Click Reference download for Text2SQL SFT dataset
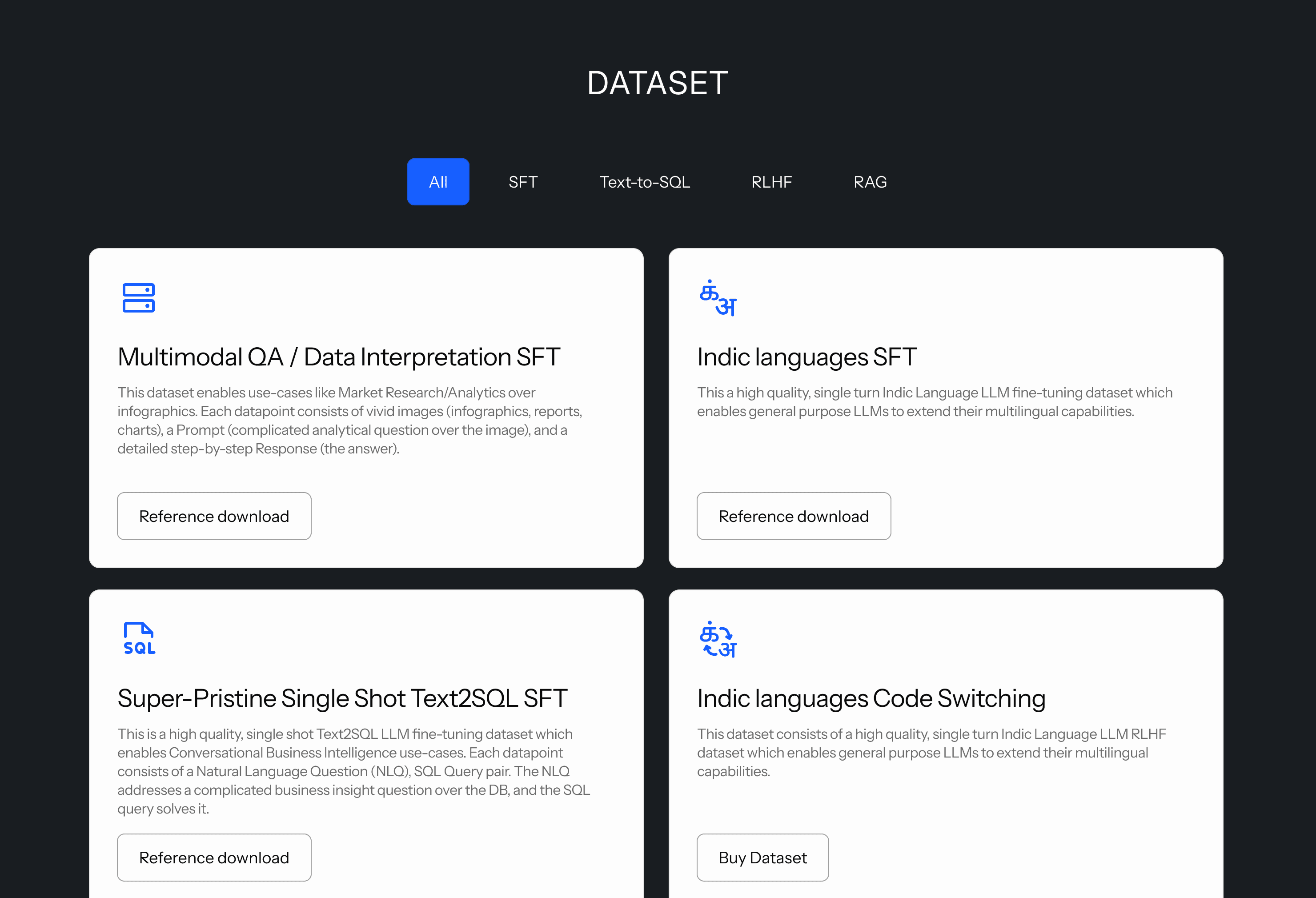The width and height of the screenshot is (1316, 898). click(214, 857)
